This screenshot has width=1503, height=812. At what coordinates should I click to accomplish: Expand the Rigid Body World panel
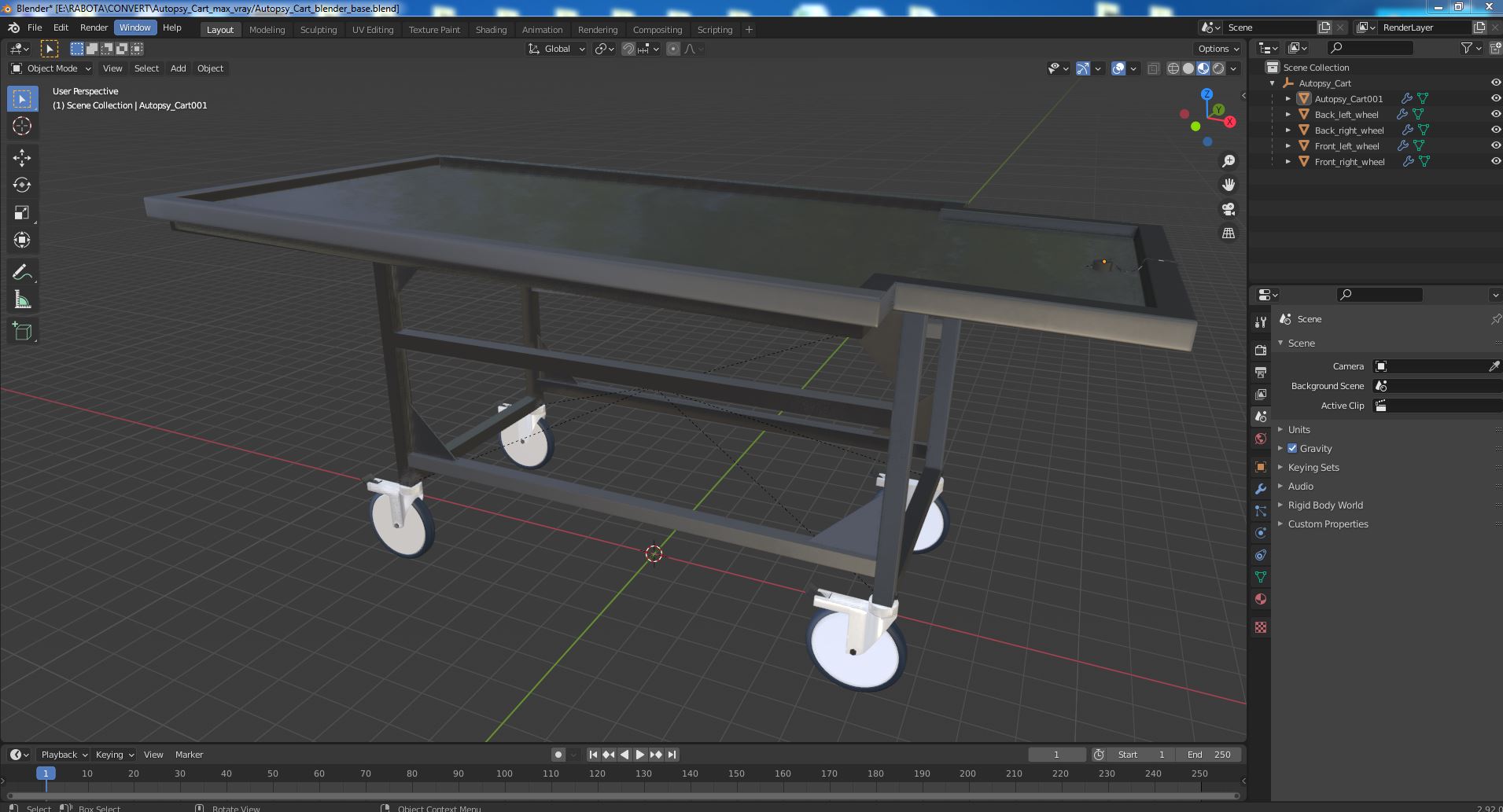coord(1325,505)
